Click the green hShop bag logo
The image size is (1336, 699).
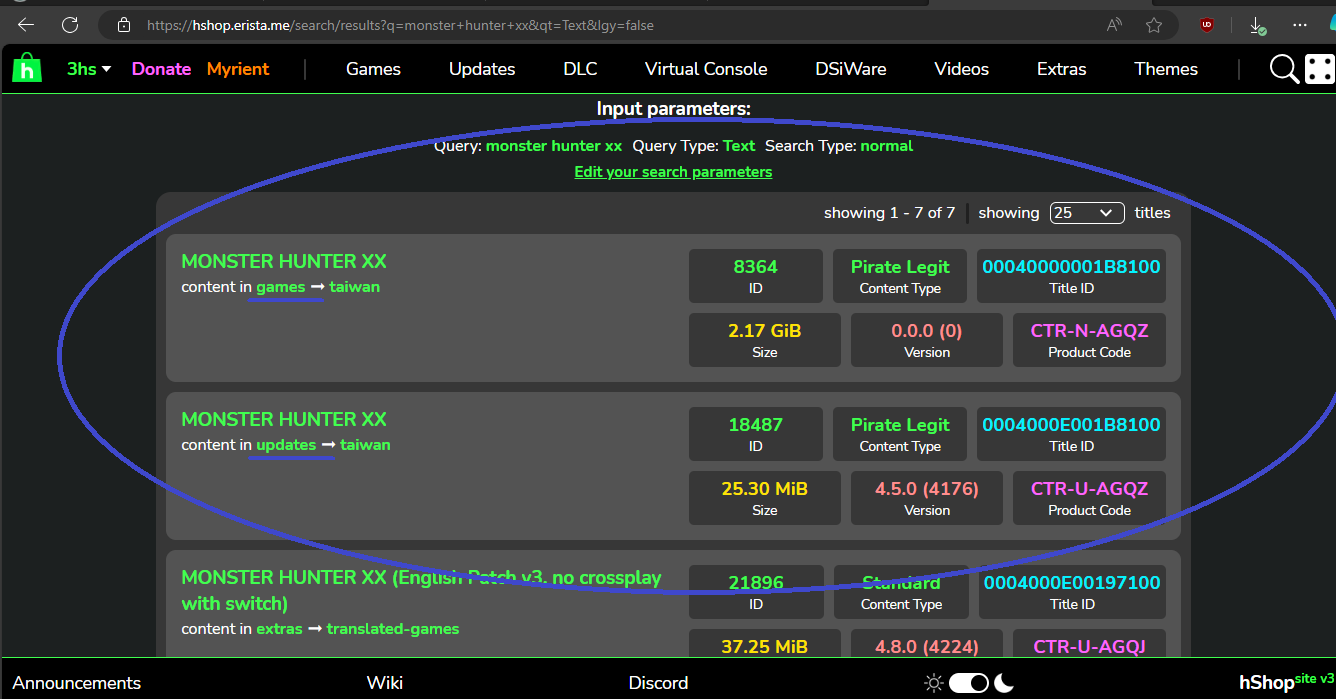(x=27, y=68)
